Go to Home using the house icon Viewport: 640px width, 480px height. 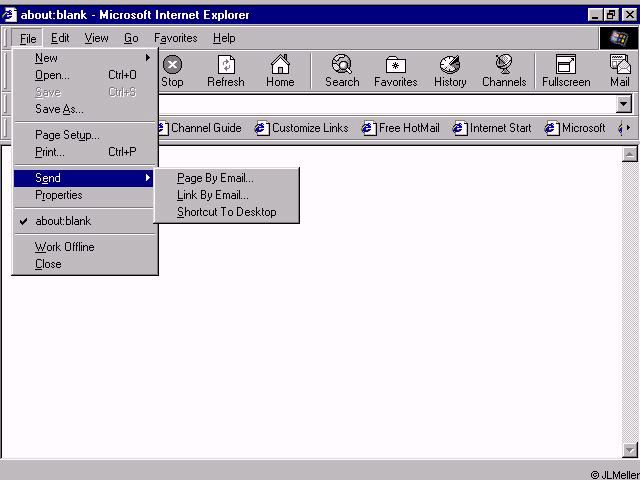(x=280, y=71)
